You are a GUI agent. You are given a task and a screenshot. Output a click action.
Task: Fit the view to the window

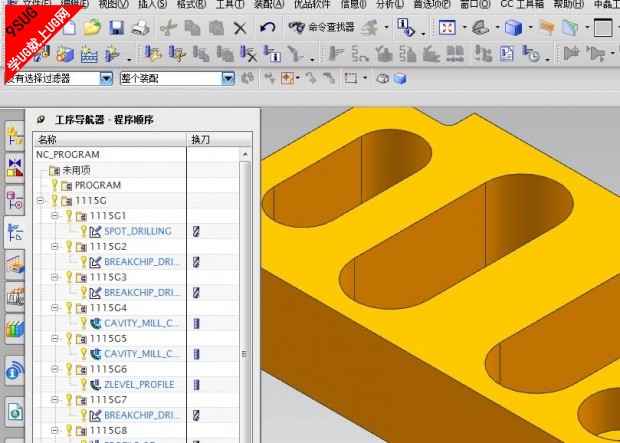pyautogui.click(x=448, y=28)
